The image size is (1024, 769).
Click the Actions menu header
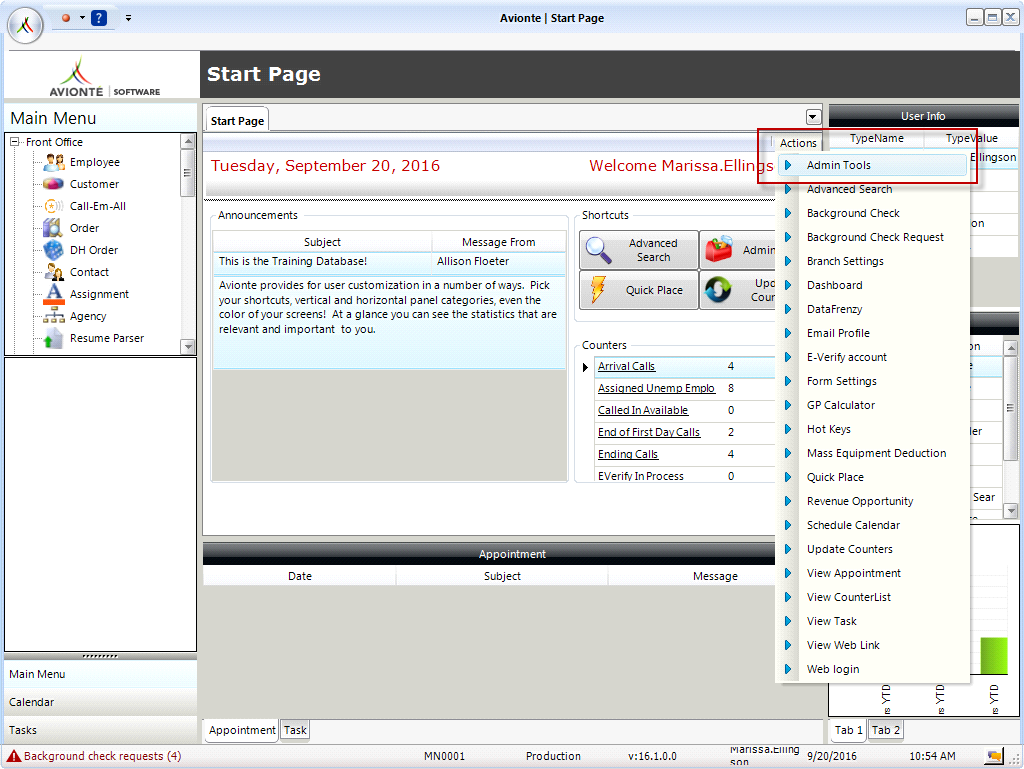tap(798, 143)
